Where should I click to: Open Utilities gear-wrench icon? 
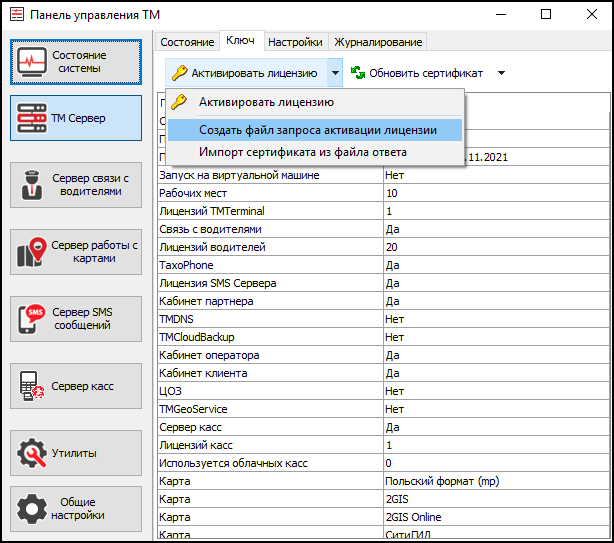(34, 453)
